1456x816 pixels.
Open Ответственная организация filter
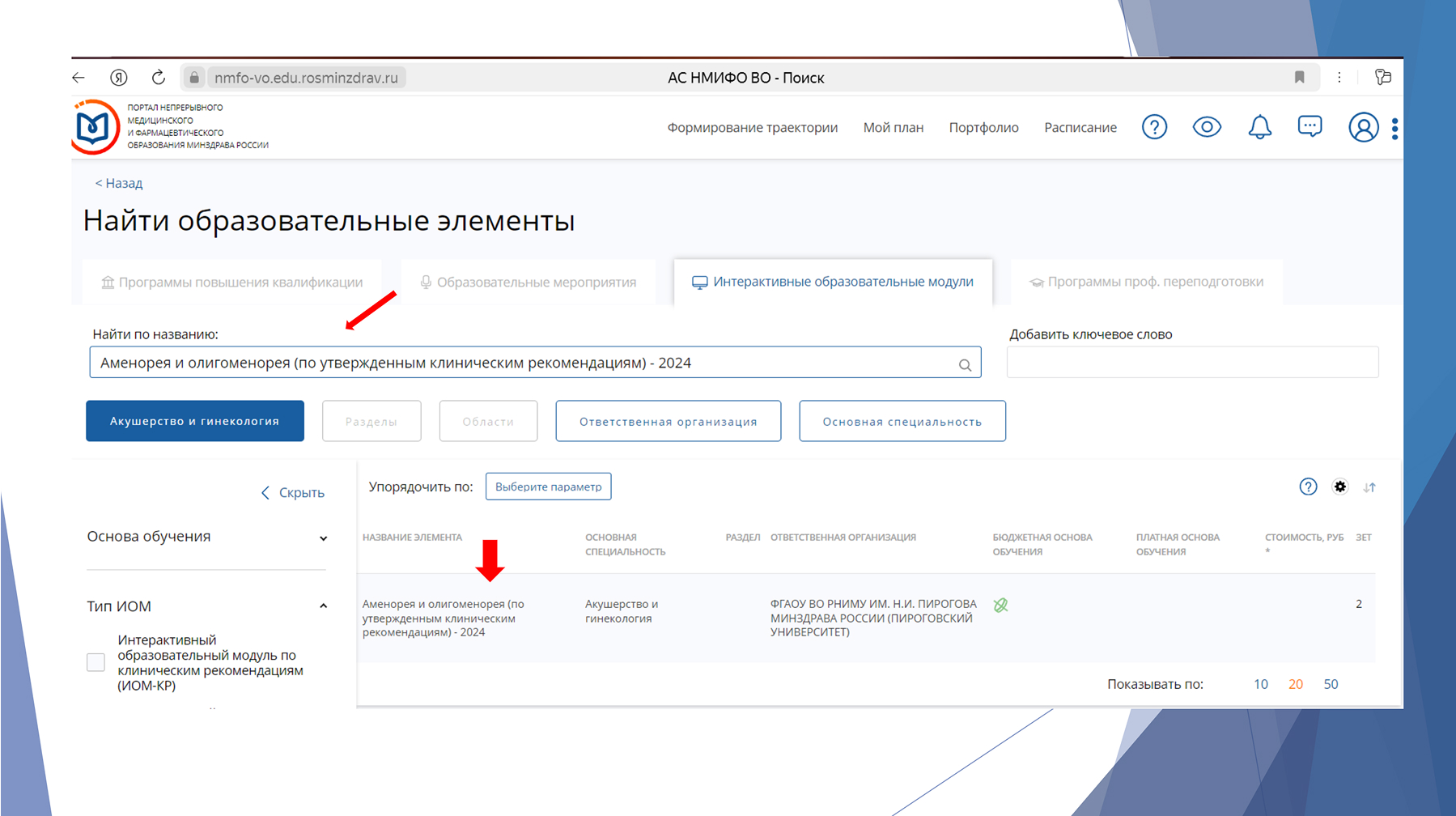click(668, 421)
